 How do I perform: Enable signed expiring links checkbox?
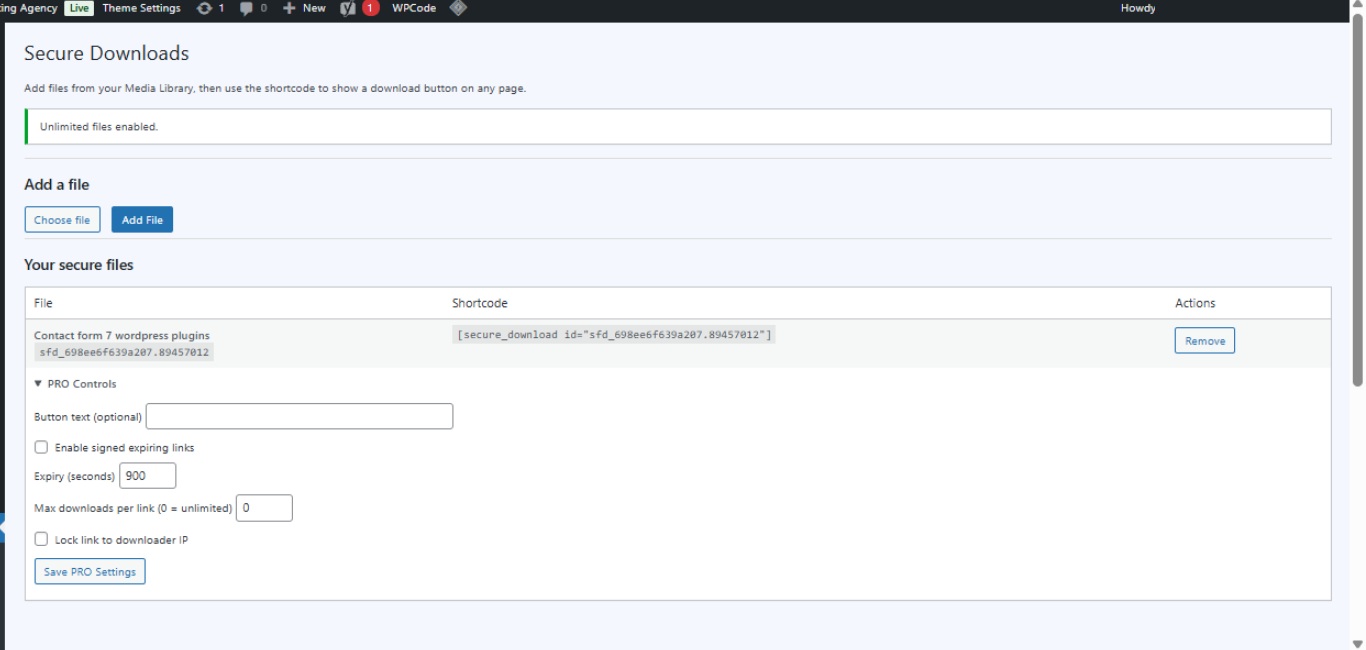pos(41,447)
